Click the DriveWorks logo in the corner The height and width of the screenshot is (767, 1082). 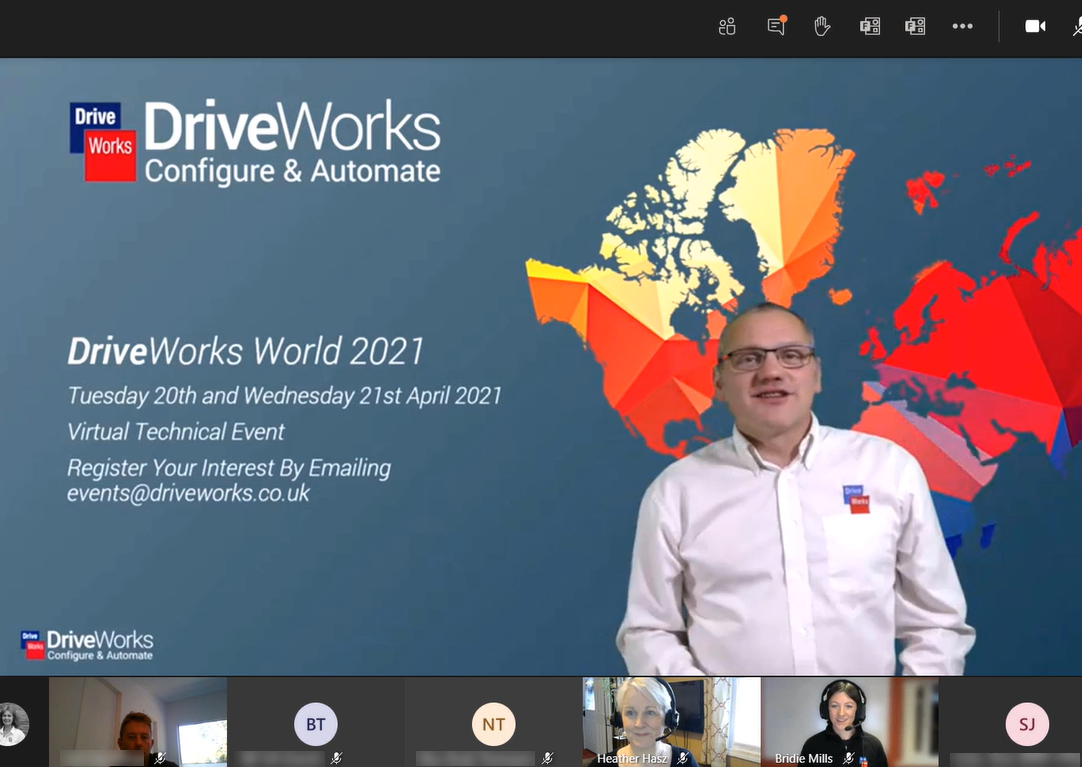click(86, 644)
